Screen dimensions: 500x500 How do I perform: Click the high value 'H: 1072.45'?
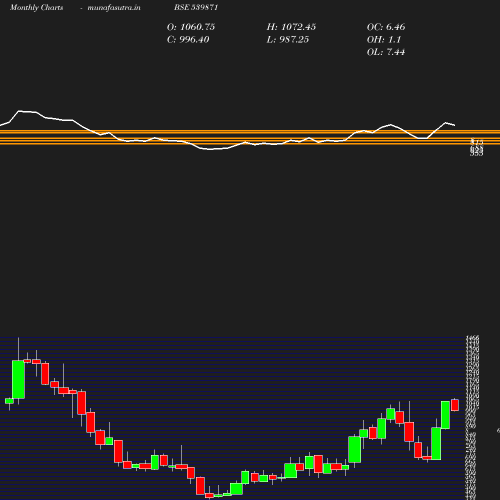291,27
